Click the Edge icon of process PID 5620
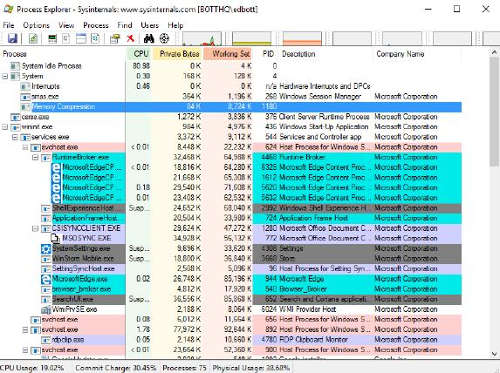Screen dimensions: 500x373 point(56,188)
